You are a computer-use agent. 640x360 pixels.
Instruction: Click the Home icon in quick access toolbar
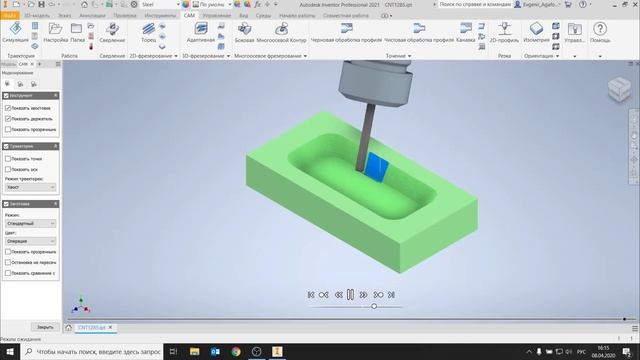[84, 4]
